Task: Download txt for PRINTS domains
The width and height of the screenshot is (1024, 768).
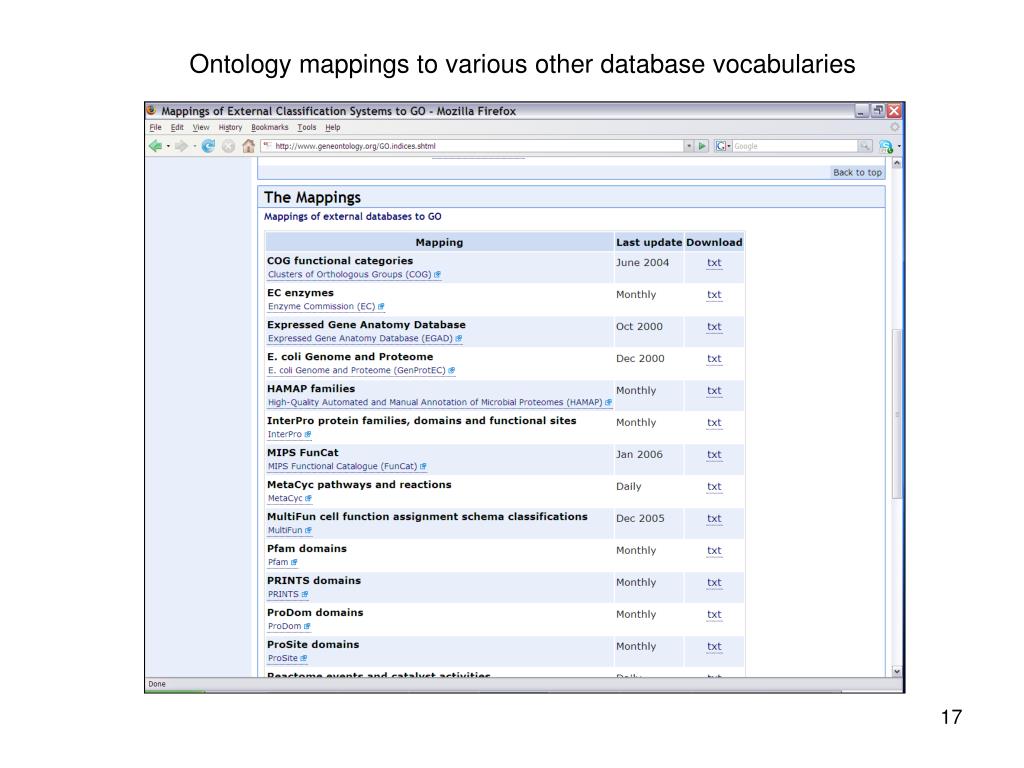Action: click(714, 583)
